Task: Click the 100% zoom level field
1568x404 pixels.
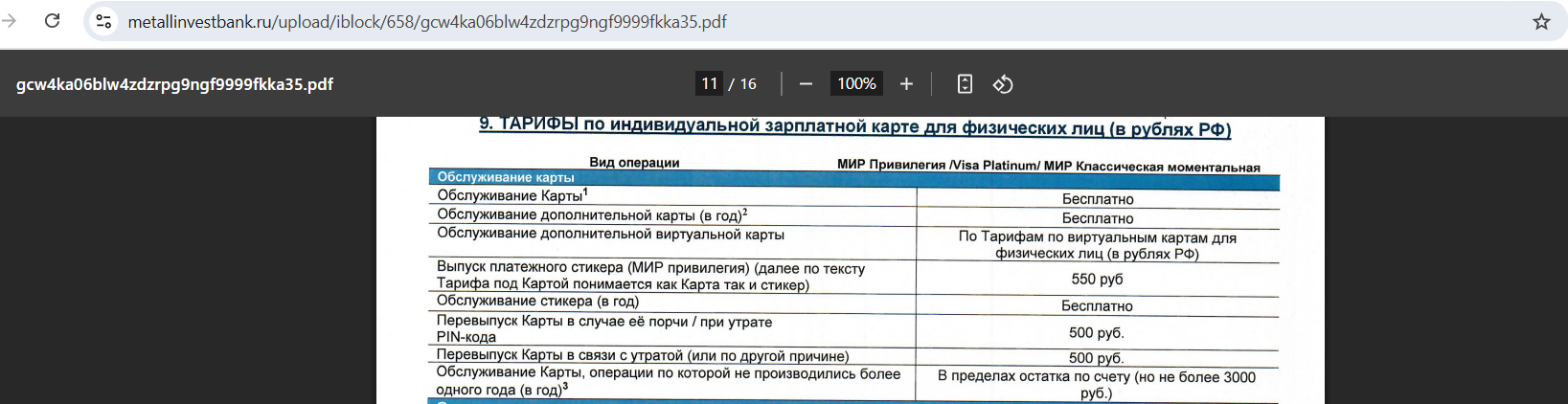Action: [856, 84]
